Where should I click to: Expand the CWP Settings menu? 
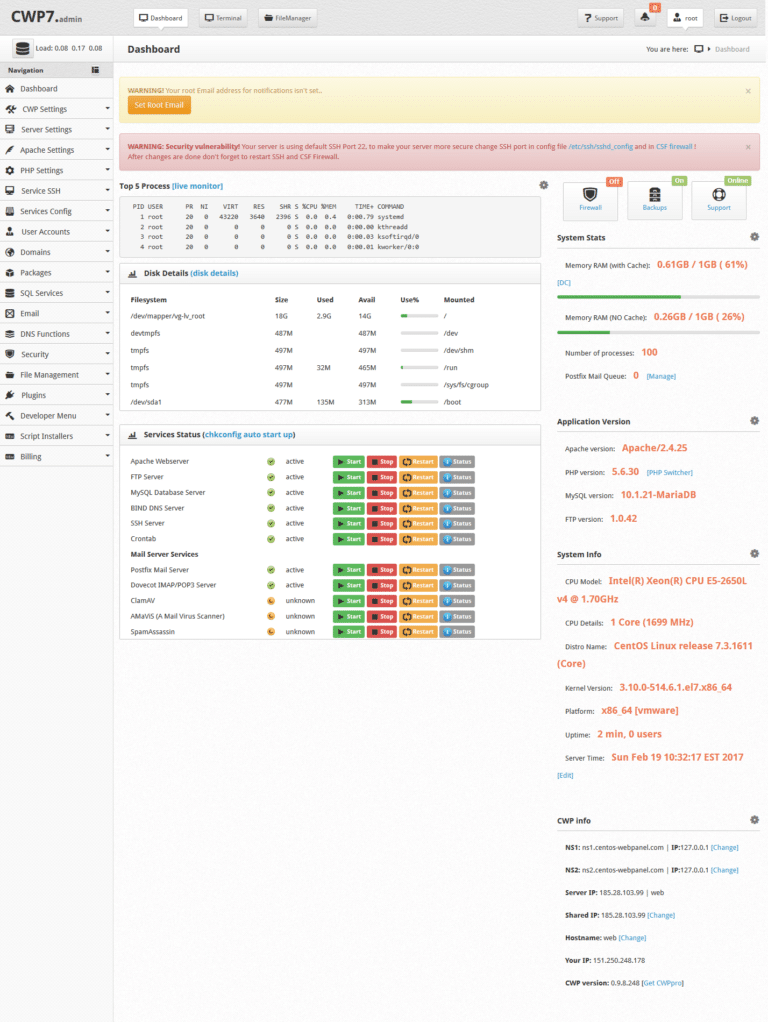(x=57, y=109)
